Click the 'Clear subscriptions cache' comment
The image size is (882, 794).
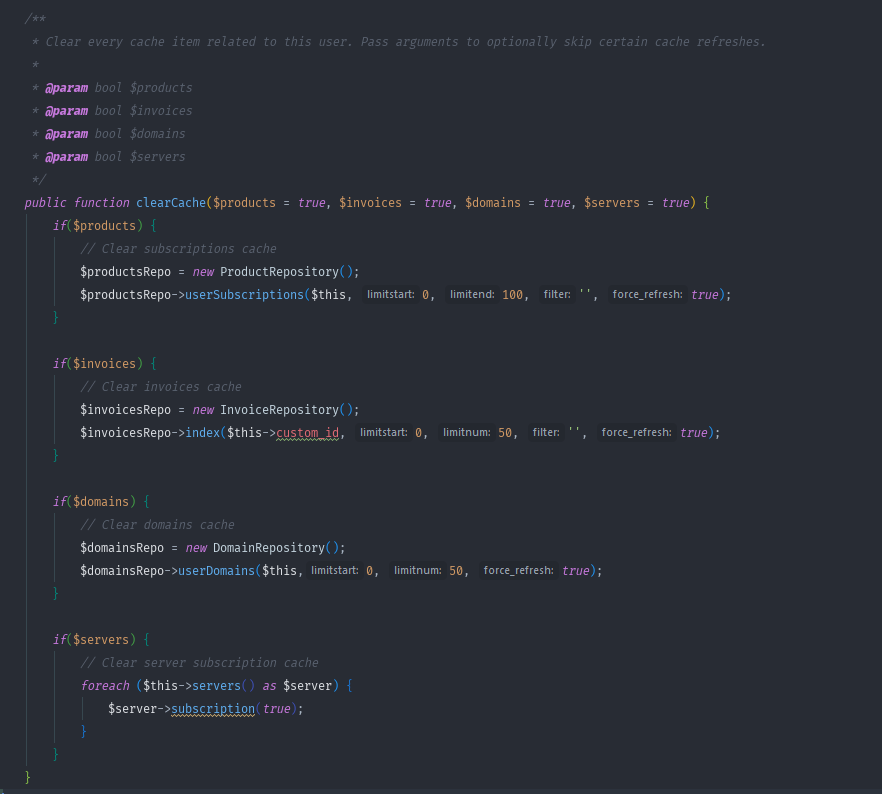coord(178,249)
